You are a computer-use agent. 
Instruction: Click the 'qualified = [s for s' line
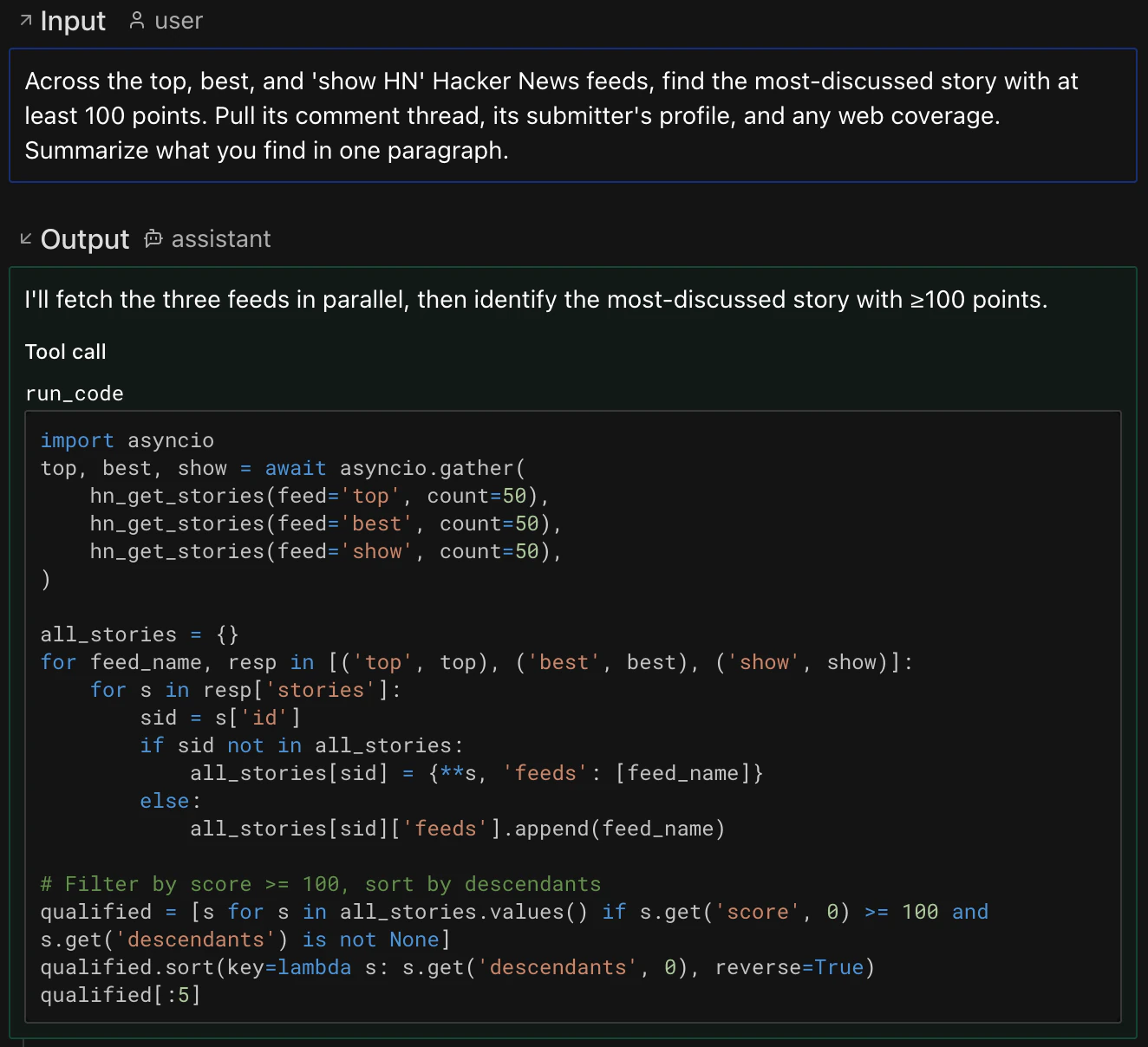point(514,912)
